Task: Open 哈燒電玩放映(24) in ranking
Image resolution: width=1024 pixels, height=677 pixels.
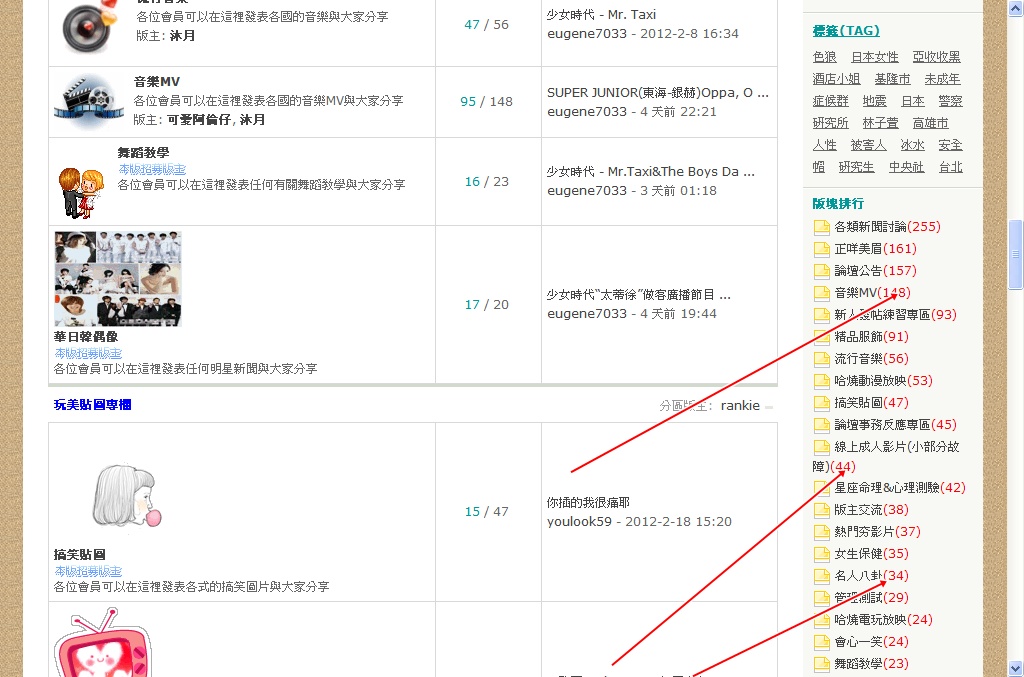Action: tap(883, 620)
